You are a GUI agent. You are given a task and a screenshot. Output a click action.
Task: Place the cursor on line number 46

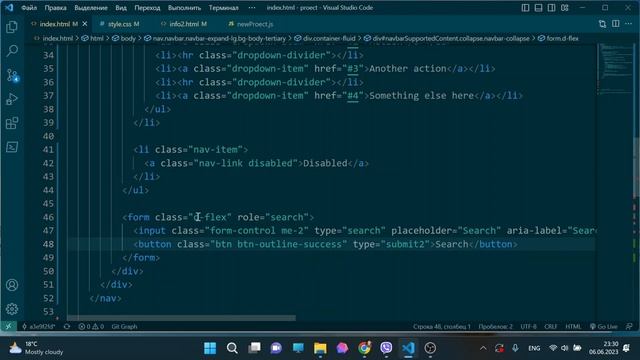[x=48, y=217]
